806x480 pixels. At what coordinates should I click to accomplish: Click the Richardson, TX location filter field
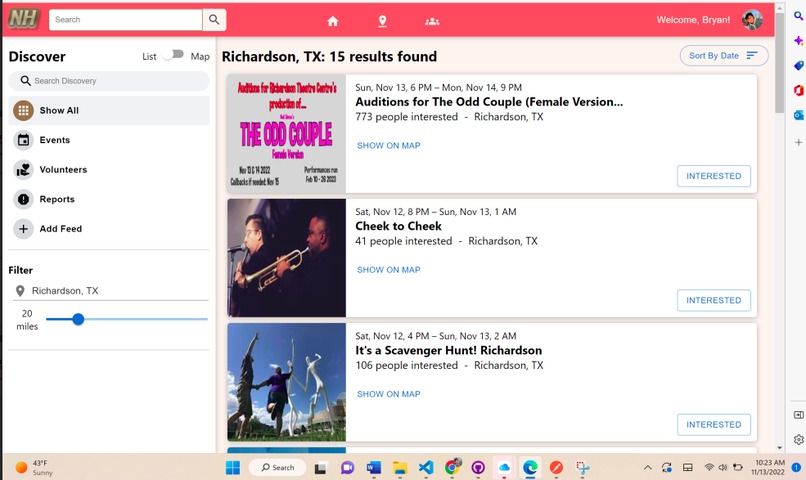point(111,291)
